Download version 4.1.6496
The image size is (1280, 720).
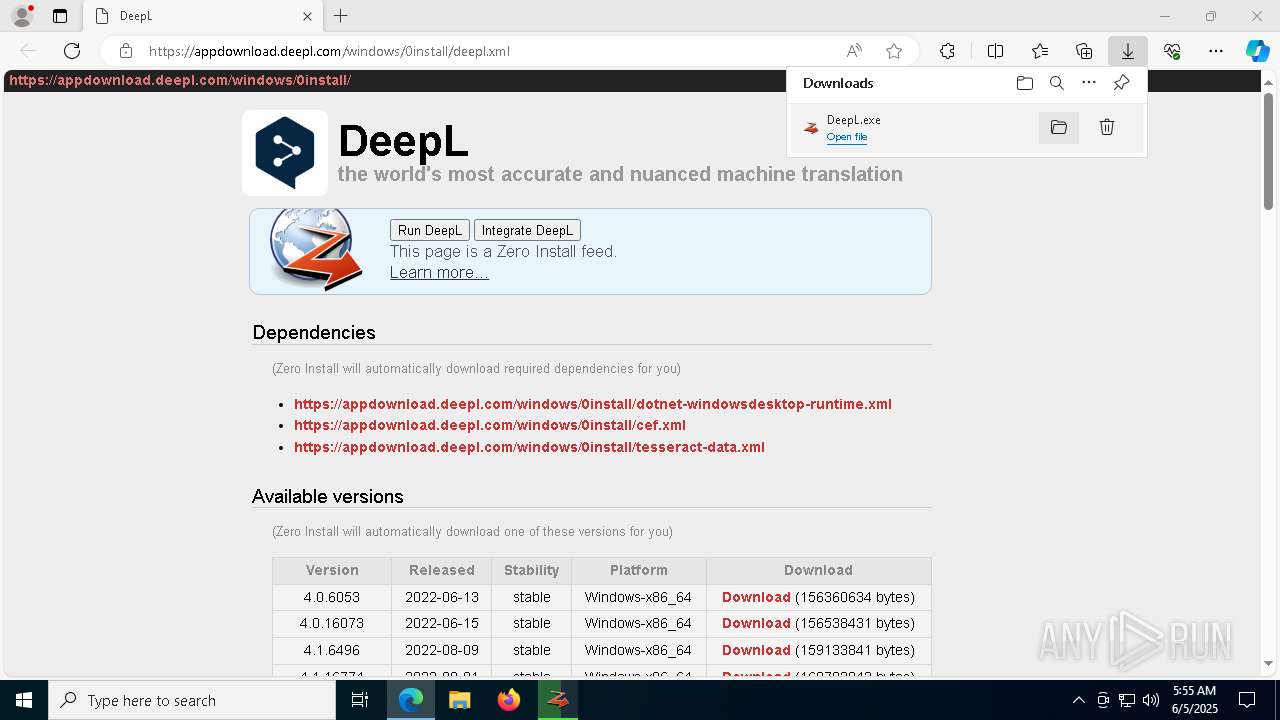[756, 650]
